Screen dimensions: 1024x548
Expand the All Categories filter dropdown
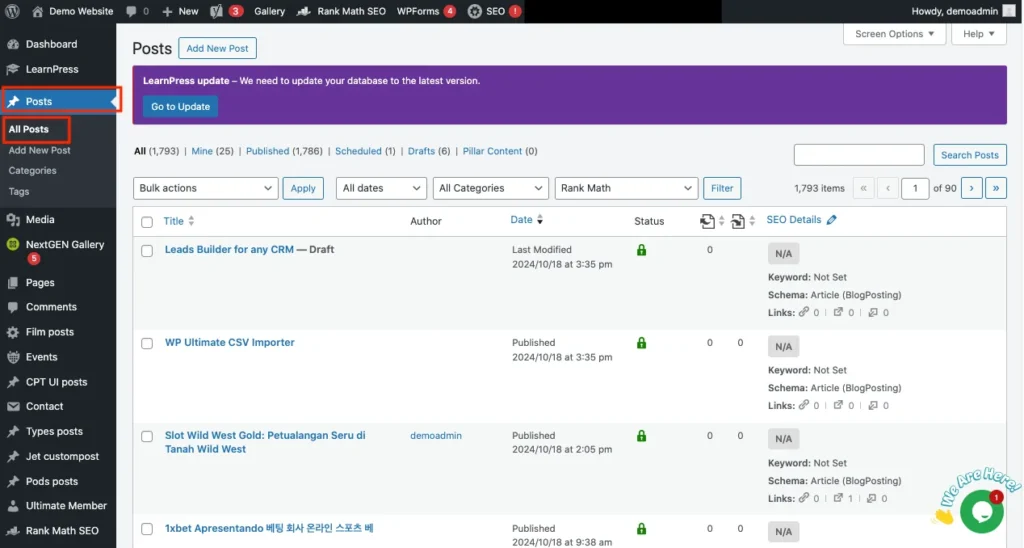click(492, 188)
